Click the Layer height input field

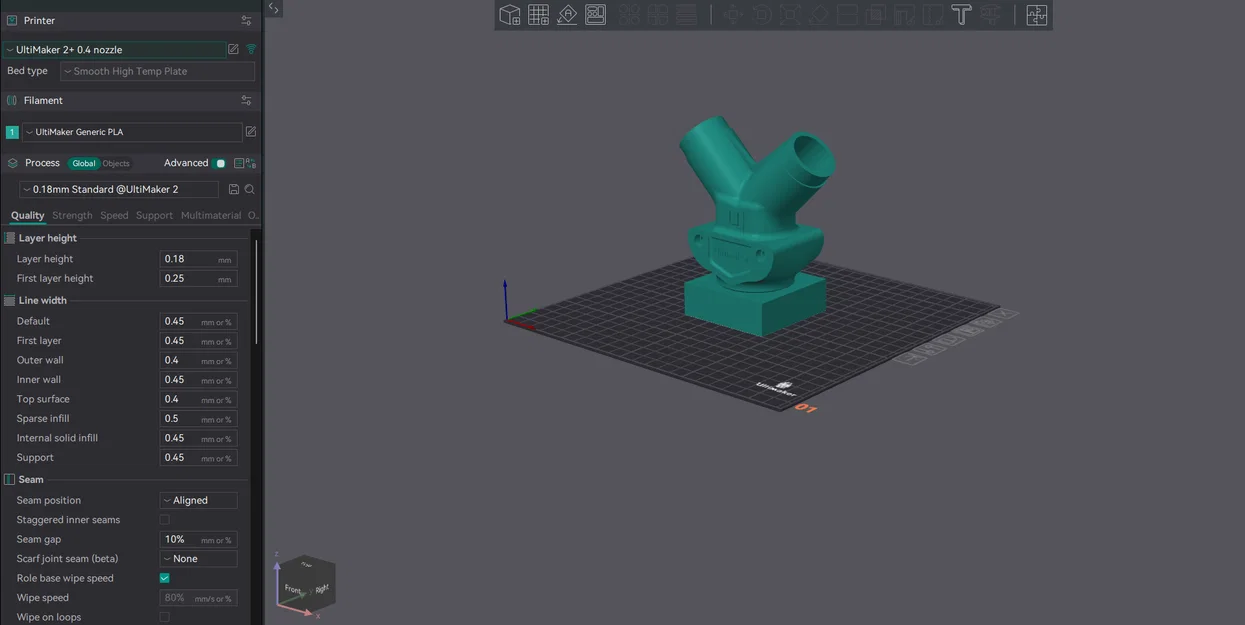coord(197,258)
